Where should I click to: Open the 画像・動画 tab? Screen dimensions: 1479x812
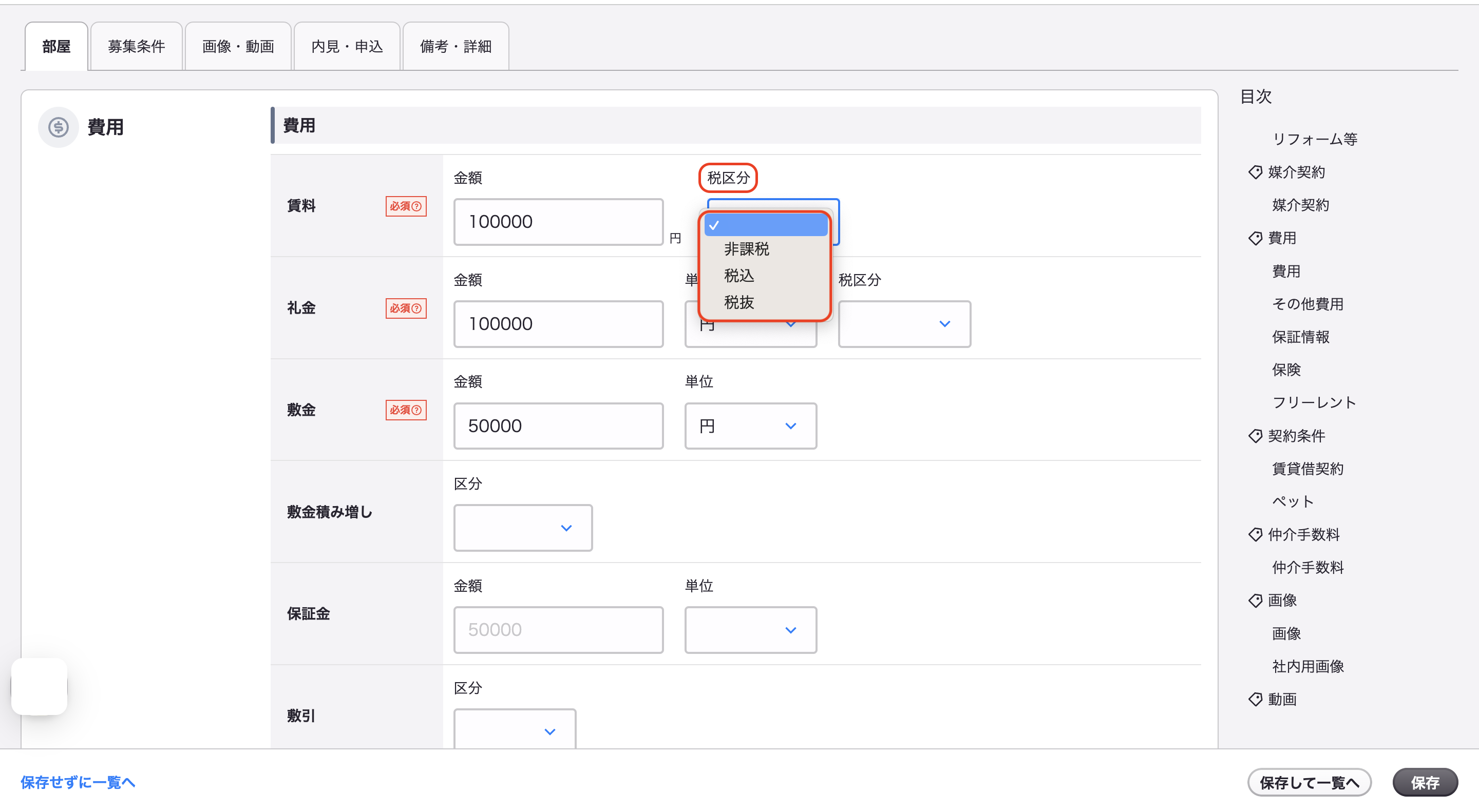238,47
